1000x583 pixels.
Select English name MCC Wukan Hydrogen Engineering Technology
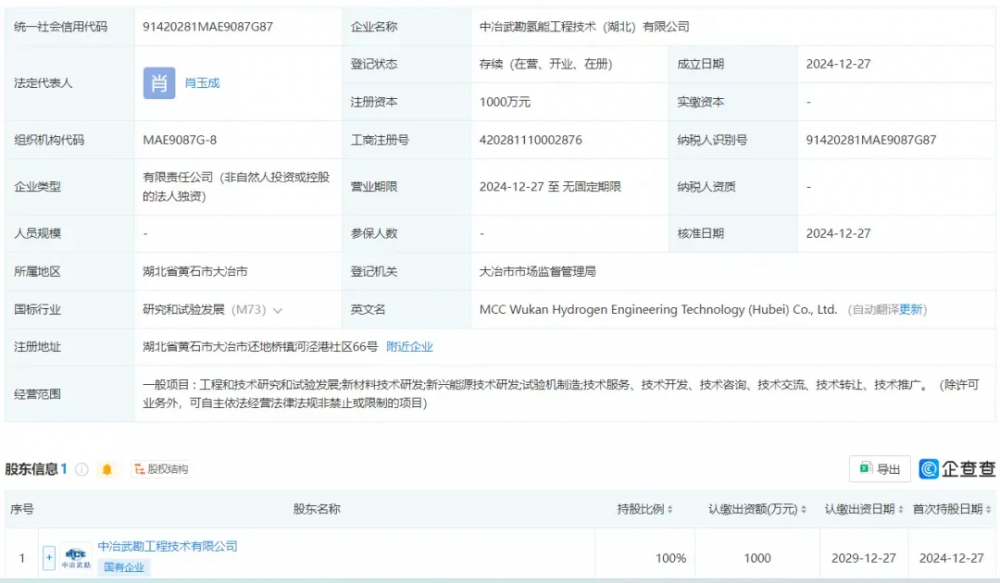tap(658, 309)
